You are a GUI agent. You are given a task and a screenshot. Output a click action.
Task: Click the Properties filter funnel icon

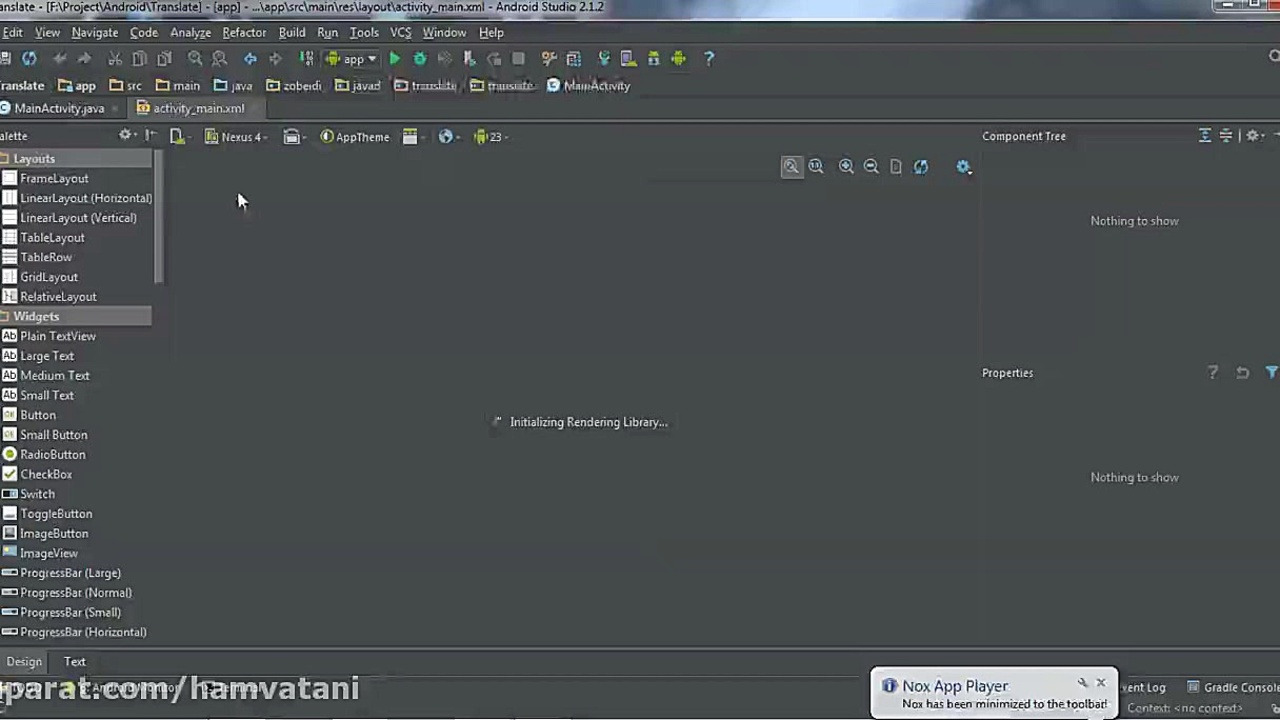[x=1271, y=373]
